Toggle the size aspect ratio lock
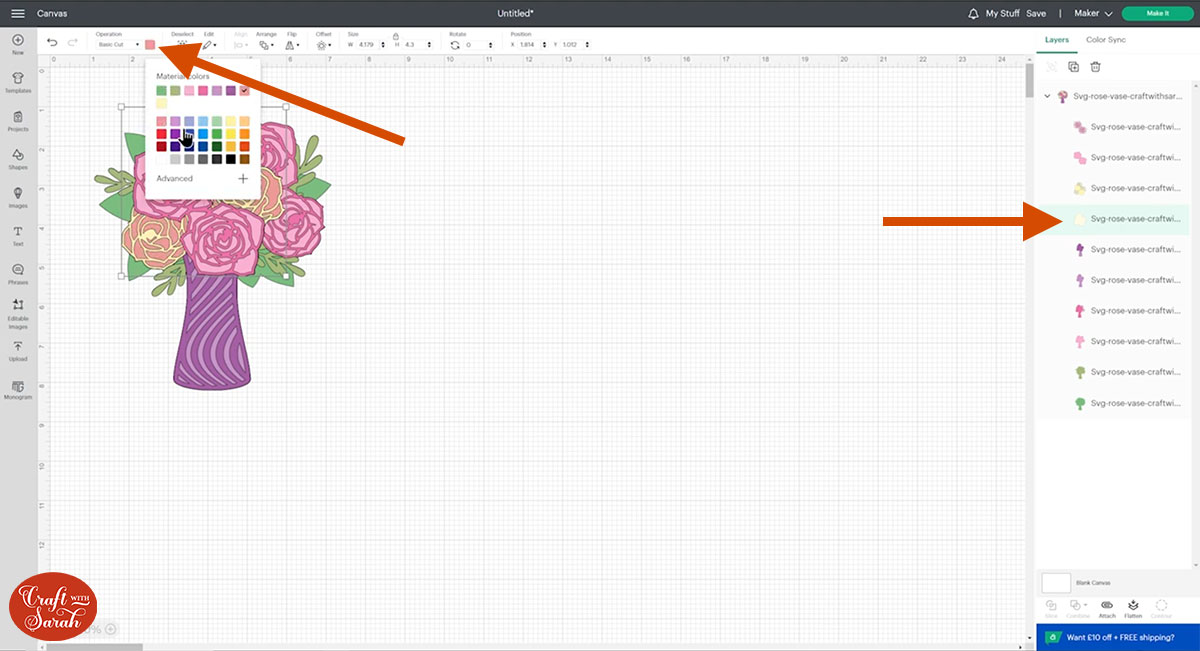This screenshot has height=651, width=1200. click(396, 36)
